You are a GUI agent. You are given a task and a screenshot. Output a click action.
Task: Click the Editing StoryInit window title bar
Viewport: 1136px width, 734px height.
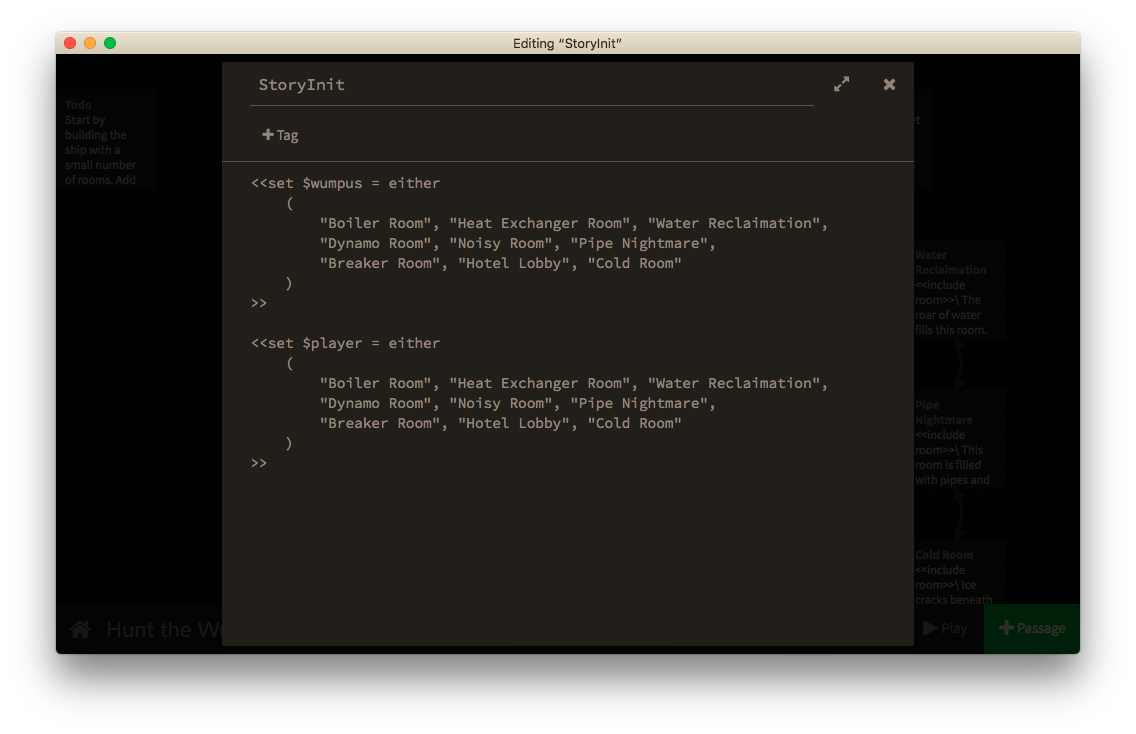(566, 43)
